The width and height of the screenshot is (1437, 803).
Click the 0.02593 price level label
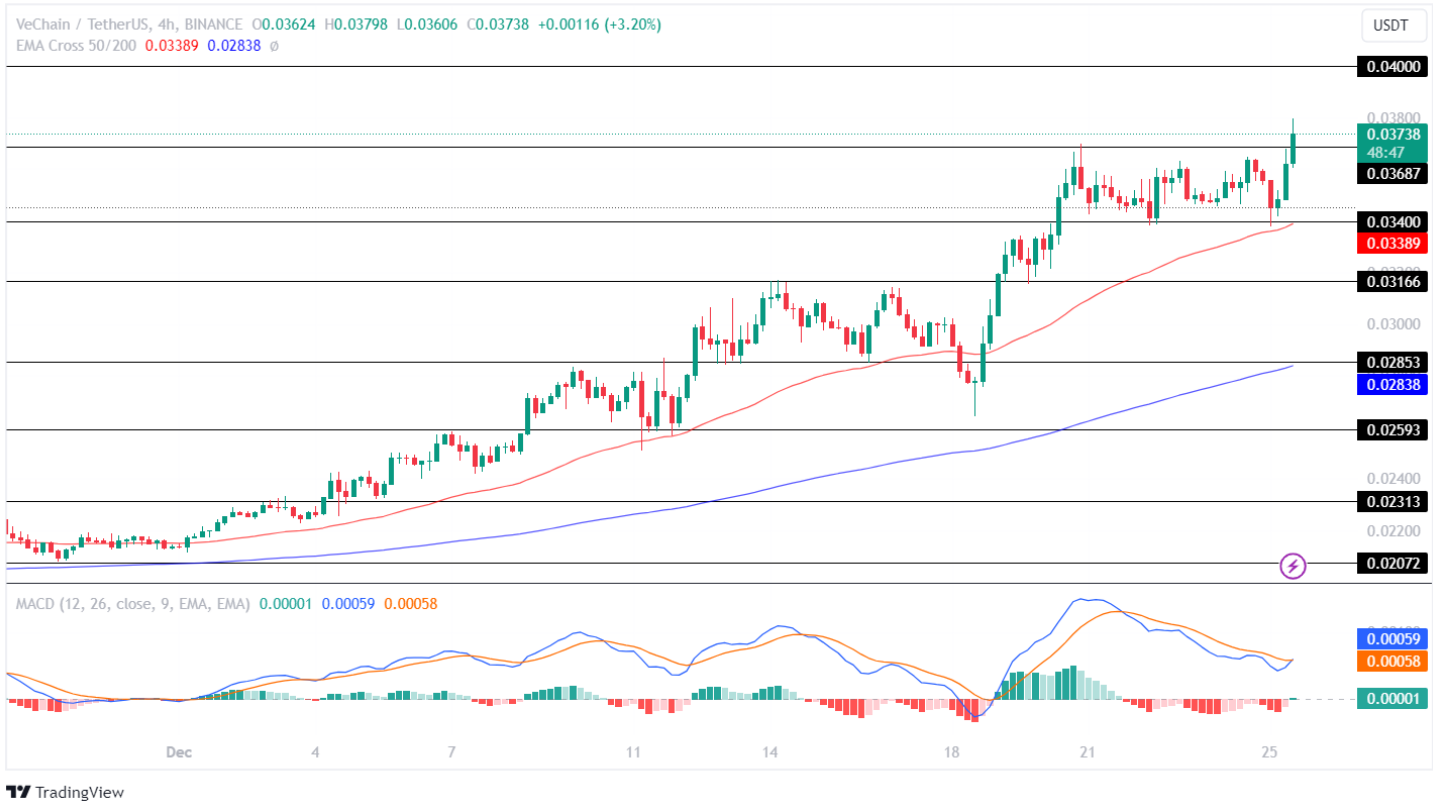1391,430
